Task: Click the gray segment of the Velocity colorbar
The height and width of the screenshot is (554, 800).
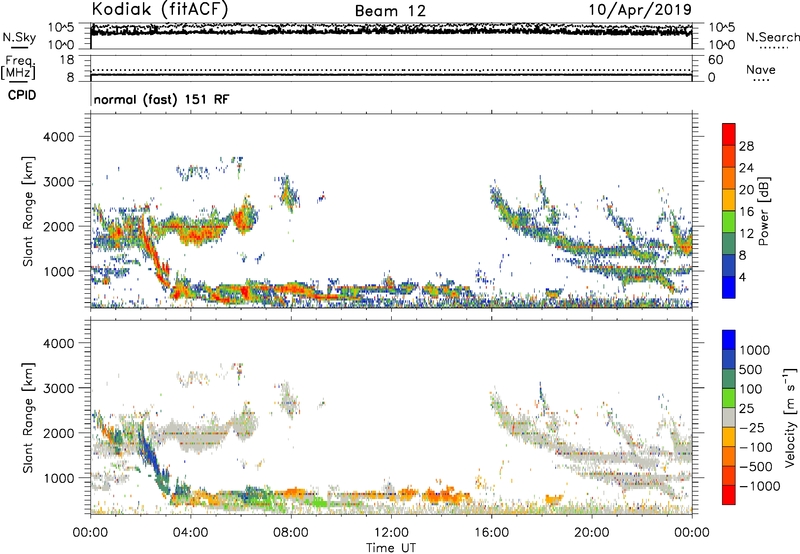Action: [729, 418]
